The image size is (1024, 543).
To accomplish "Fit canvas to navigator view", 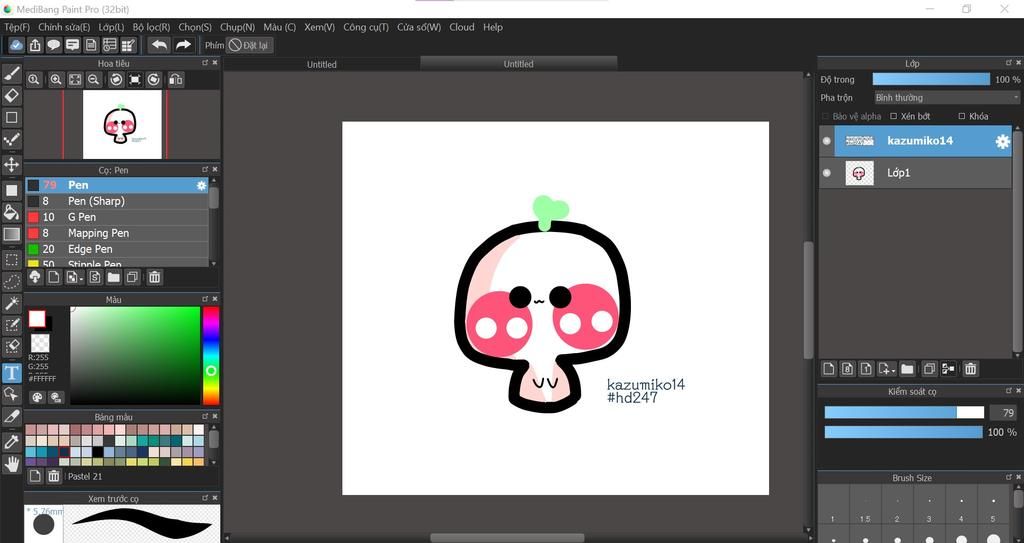I will tap(75, 80).
